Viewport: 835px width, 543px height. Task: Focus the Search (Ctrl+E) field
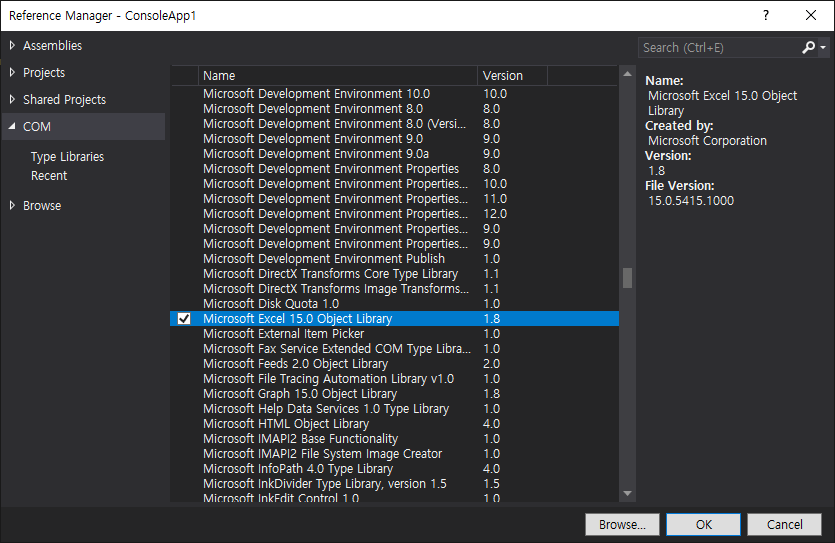click(x=719, y=47)
